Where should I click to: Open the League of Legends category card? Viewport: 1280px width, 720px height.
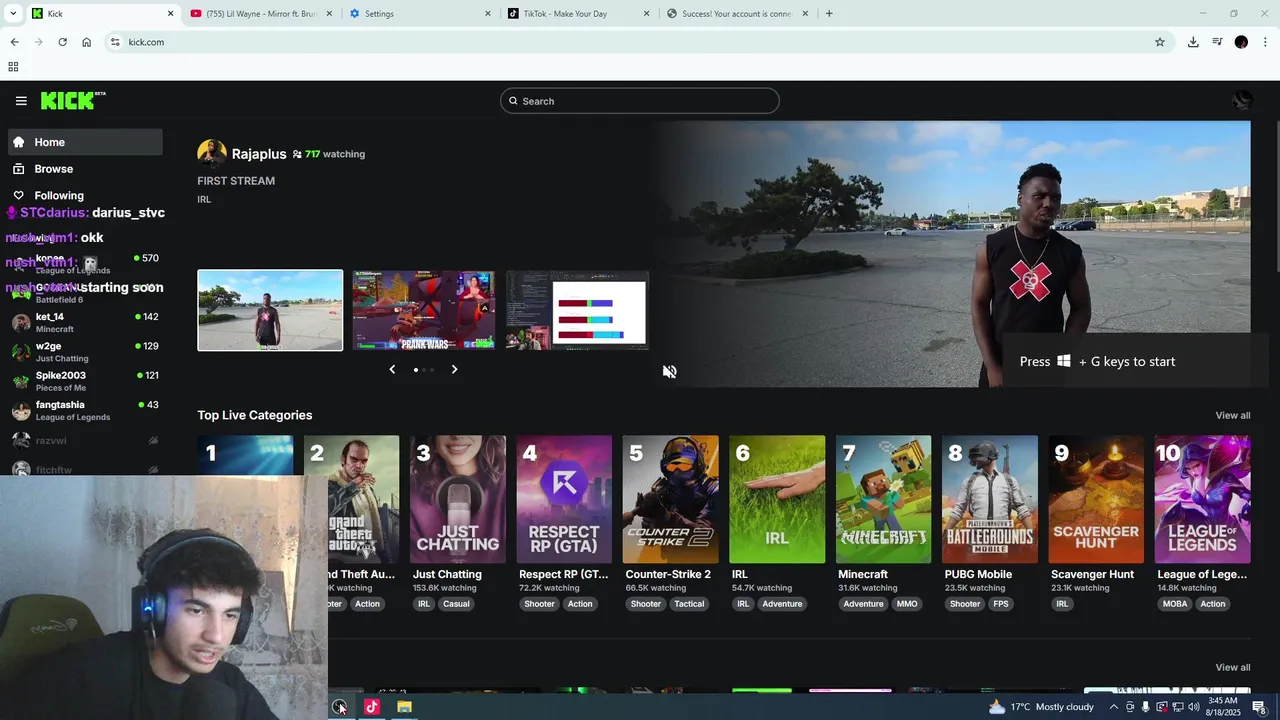point(1202,499)
